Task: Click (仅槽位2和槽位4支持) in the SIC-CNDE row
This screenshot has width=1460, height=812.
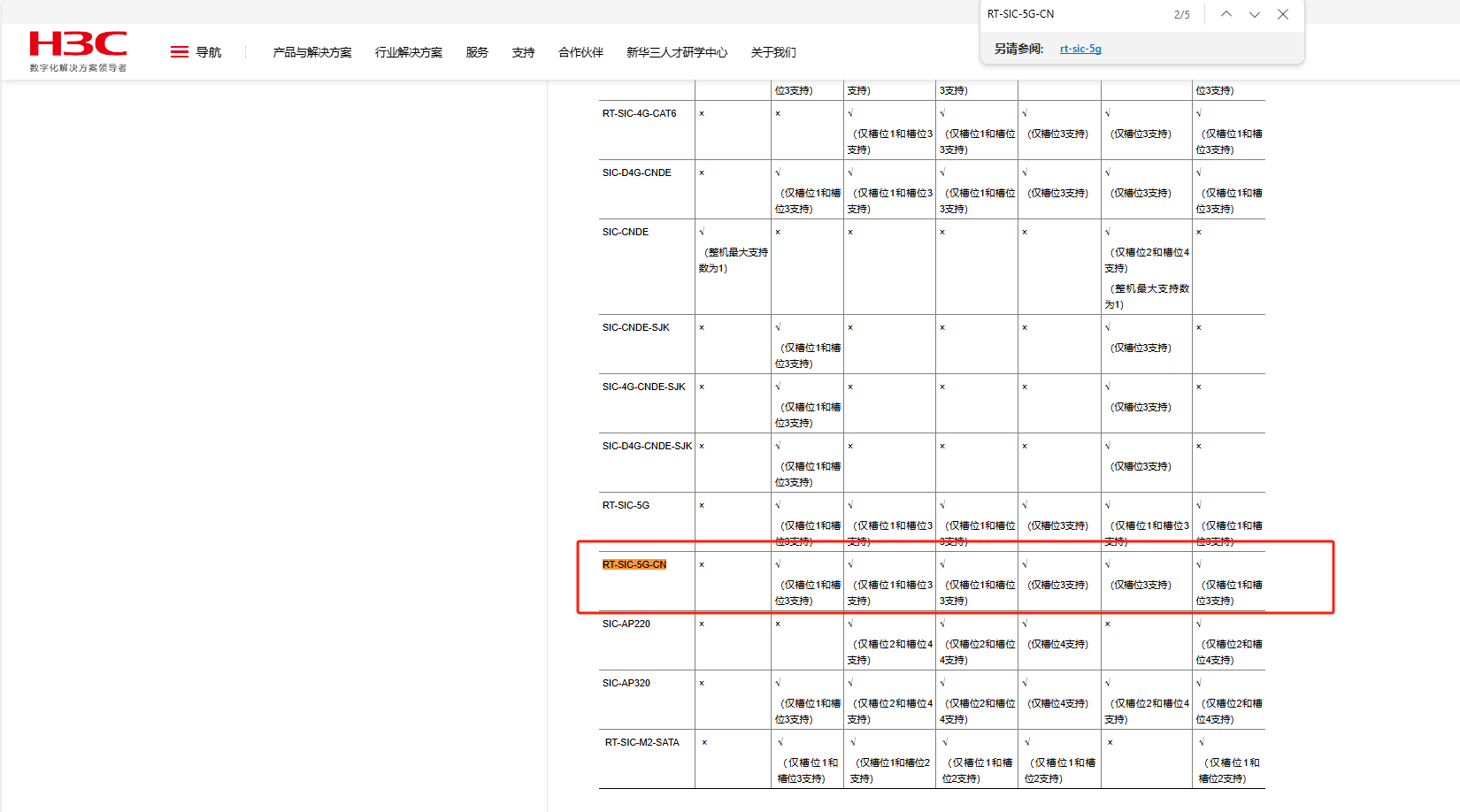Action: pyautogui.click(x=1147, y=260)
